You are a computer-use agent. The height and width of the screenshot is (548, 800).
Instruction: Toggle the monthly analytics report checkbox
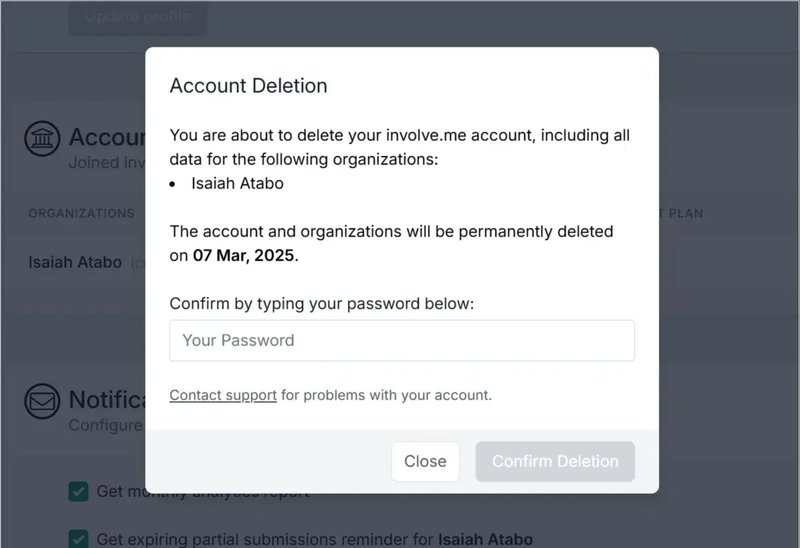click(x=78, y=491)
